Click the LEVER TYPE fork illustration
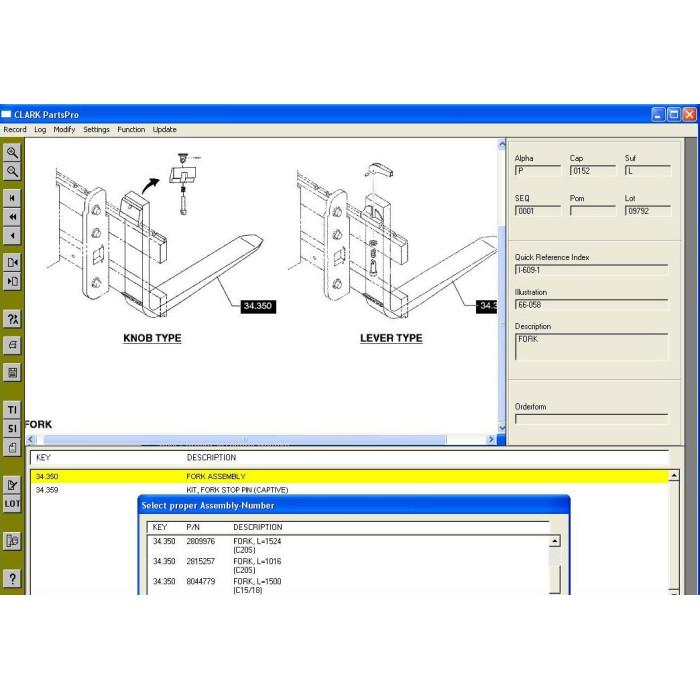700x700 pixels. [393, 241]
